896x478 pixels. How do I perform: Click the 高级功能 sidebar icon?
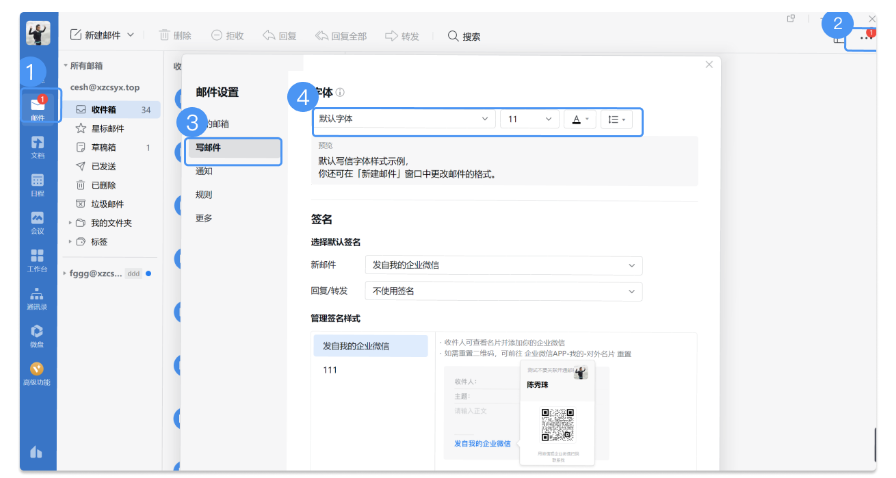(37, 373)
